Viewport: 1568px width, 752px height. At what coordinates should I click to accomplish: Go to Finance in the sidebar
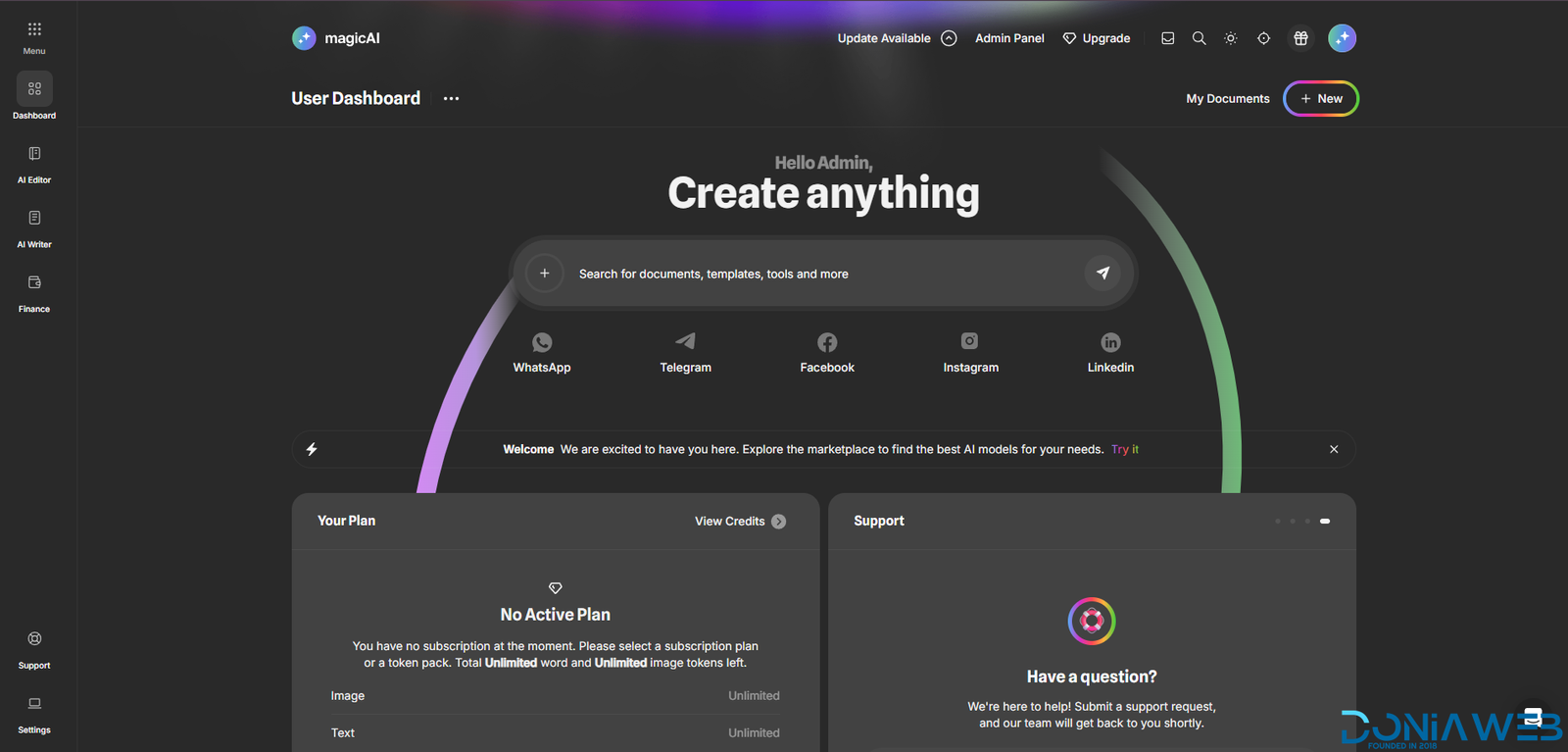34,293
